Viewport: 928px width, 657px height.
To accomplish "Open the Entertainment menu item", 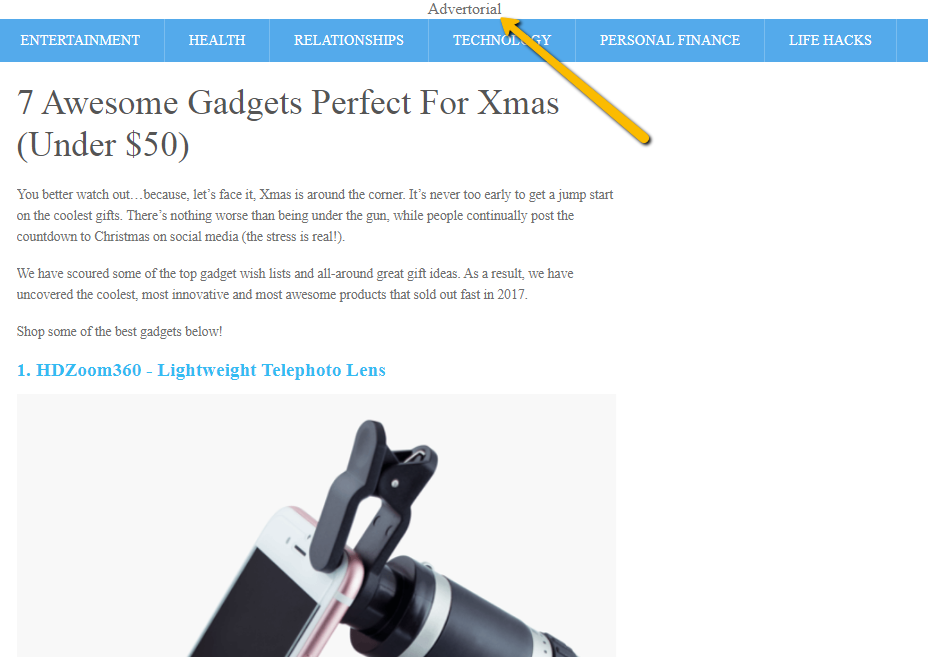I will [x=80, y=40].
